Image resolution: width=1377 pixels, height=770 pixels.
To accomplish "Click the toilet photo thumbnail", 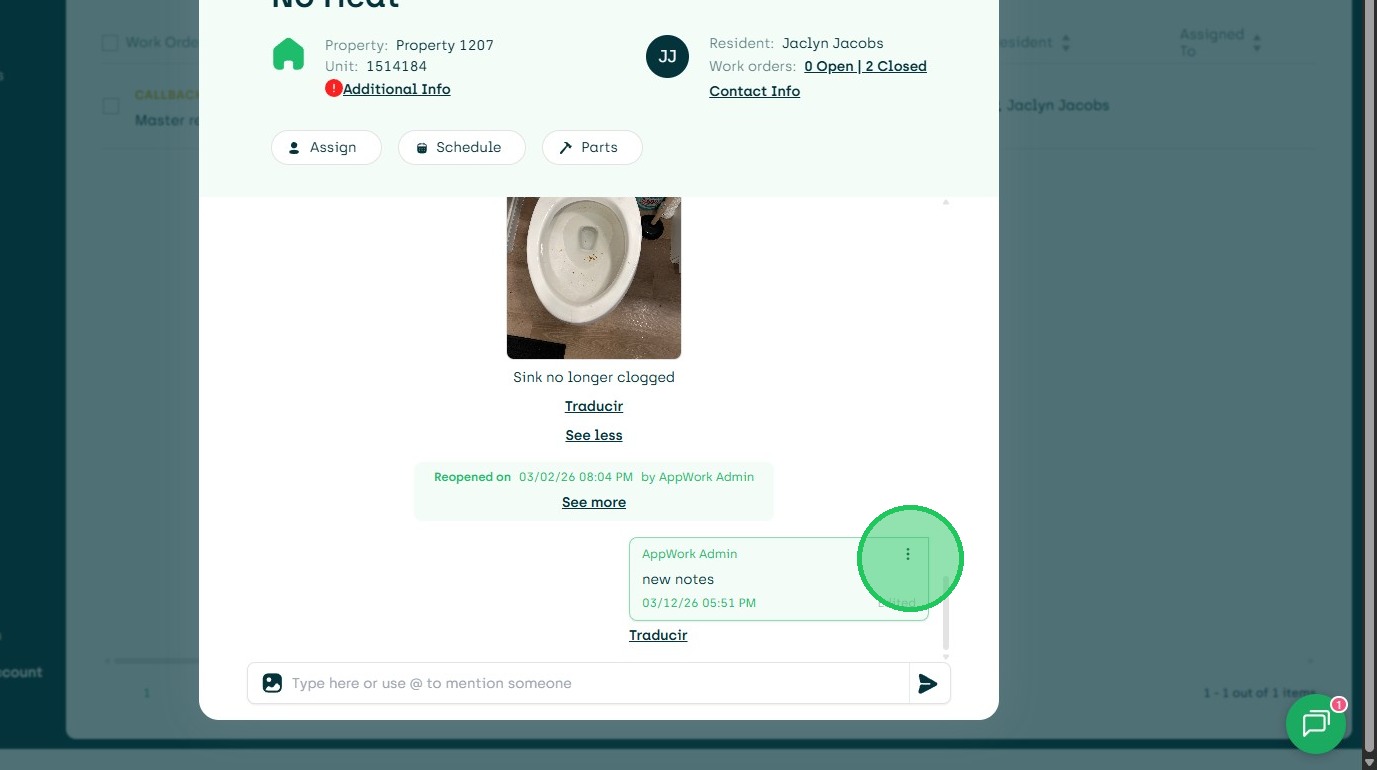I will 593,277.
